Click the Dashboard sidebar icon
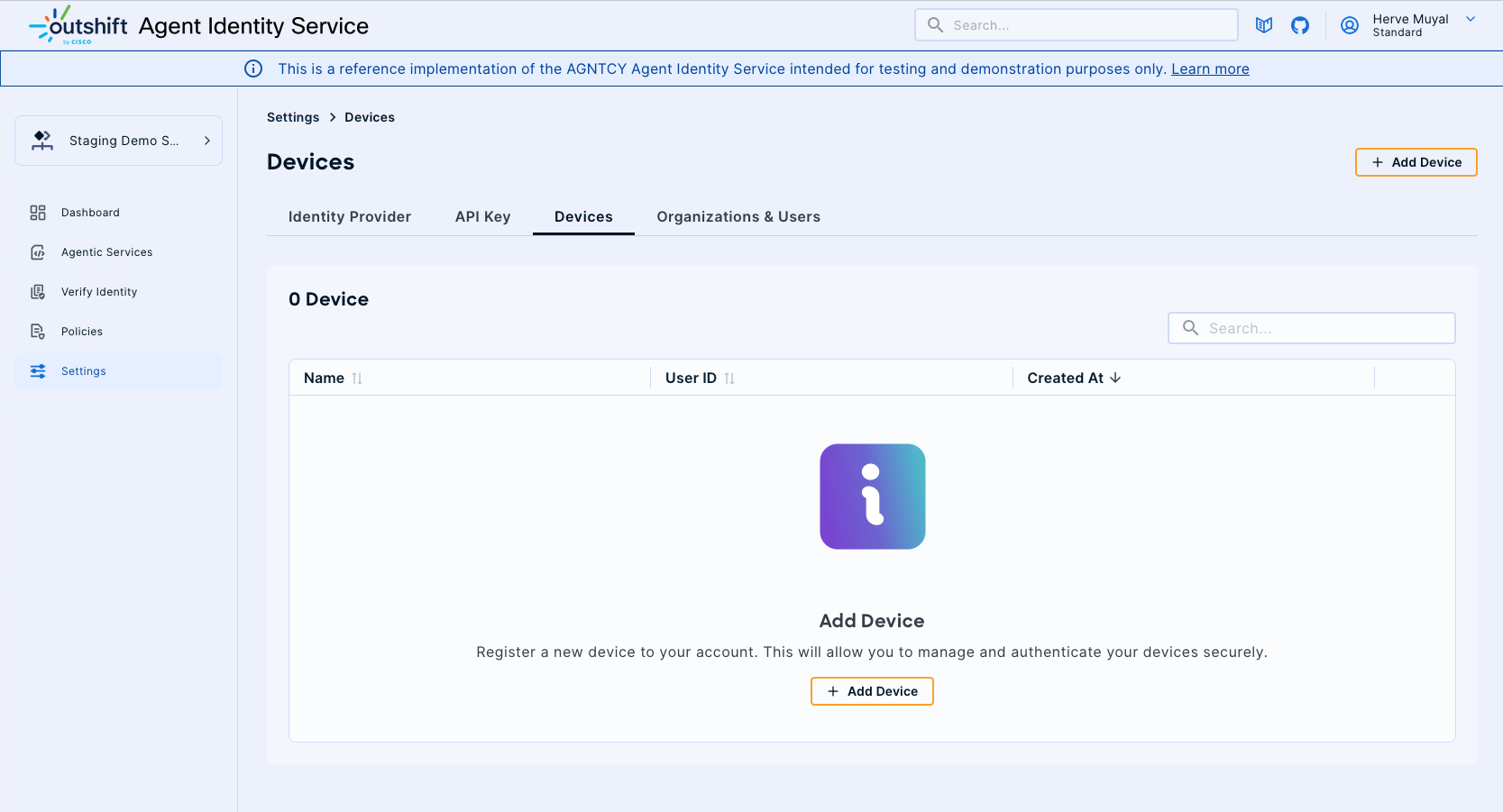 pyautogui.click(x=38, y=213)
